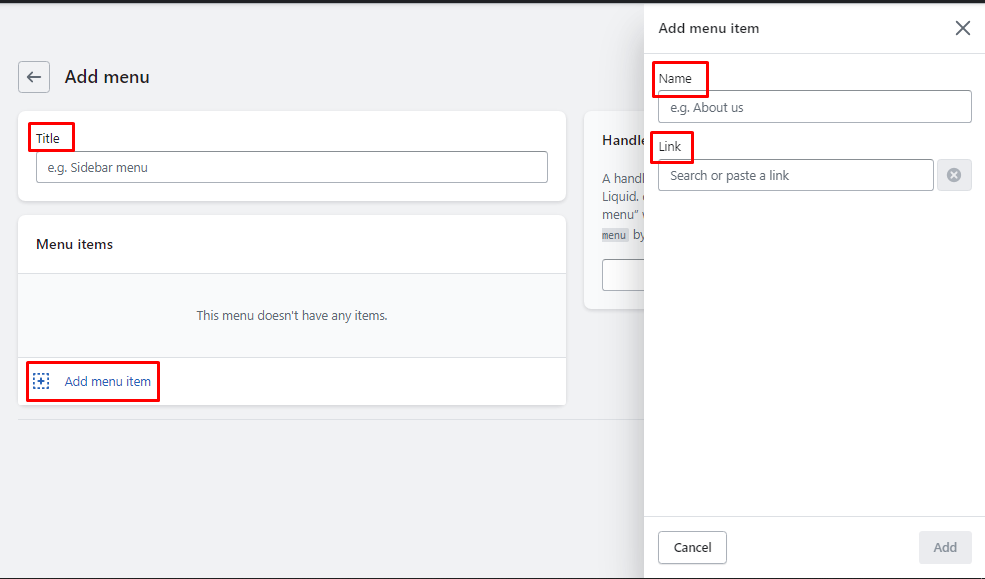Click the 'Link' field label
985x579 pixels.
tap(670, 147)
